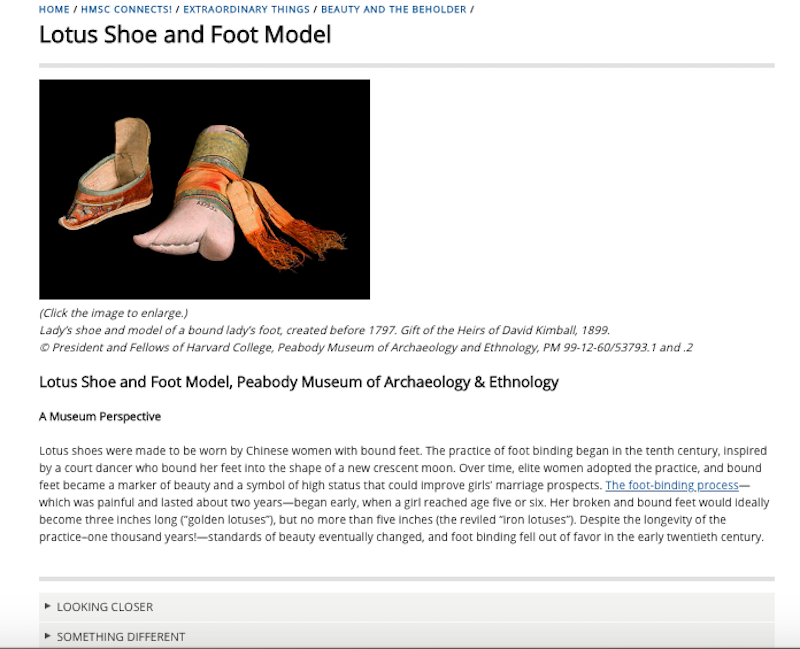800x649 pixels.
Task: Expand the SOMETHING DIFFERENT section label
Action: pyautogui.click(x=120, y=637)
